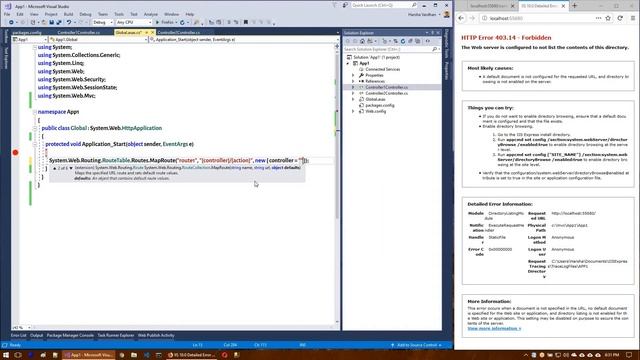Click the Show All Files icon in Solution Explorer
The image size is (640, 360).
click(417, 41)
